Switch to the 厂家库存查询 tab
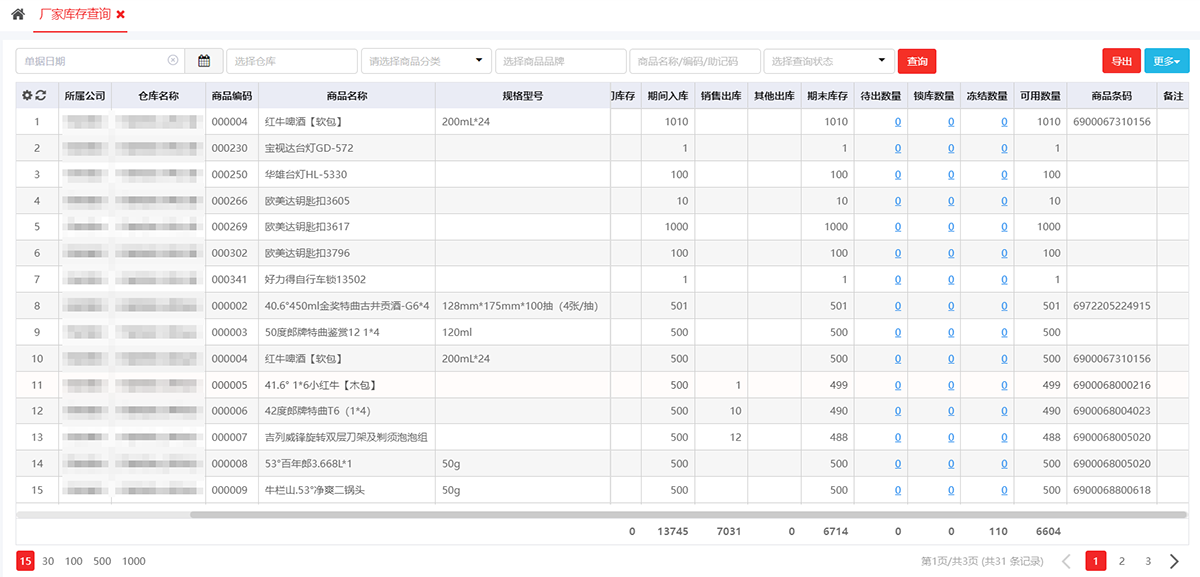 click(74, 15)
